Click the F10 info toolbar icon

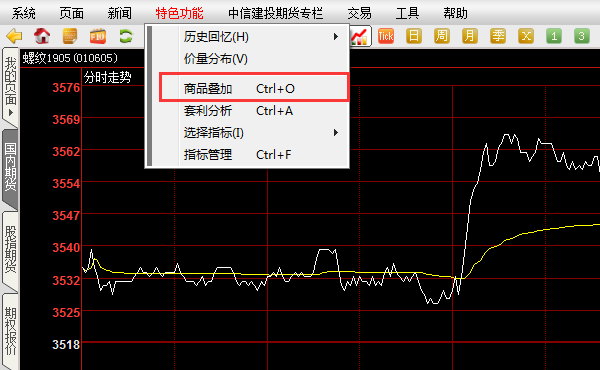coord(98,36)
